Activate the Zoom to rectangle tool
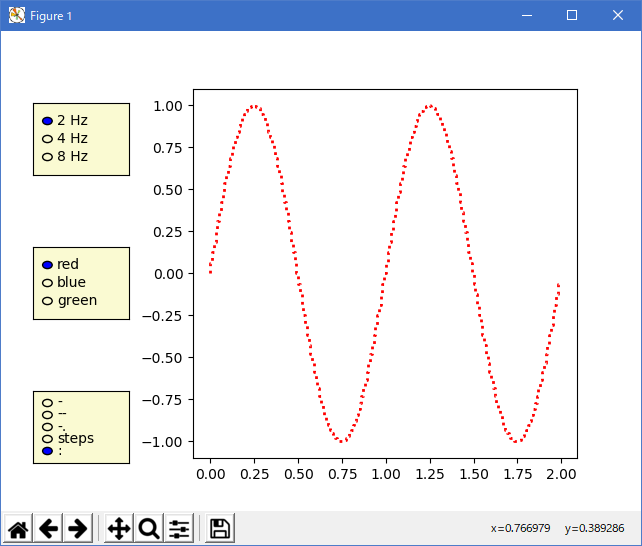This screenshot has height=546, width=642. point(149,529)
